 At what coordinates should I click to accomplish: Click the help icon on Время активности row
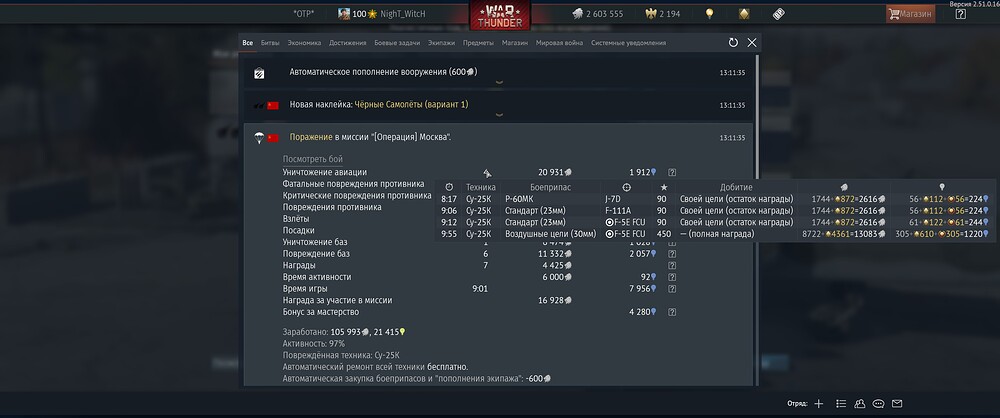pos(672,277)
